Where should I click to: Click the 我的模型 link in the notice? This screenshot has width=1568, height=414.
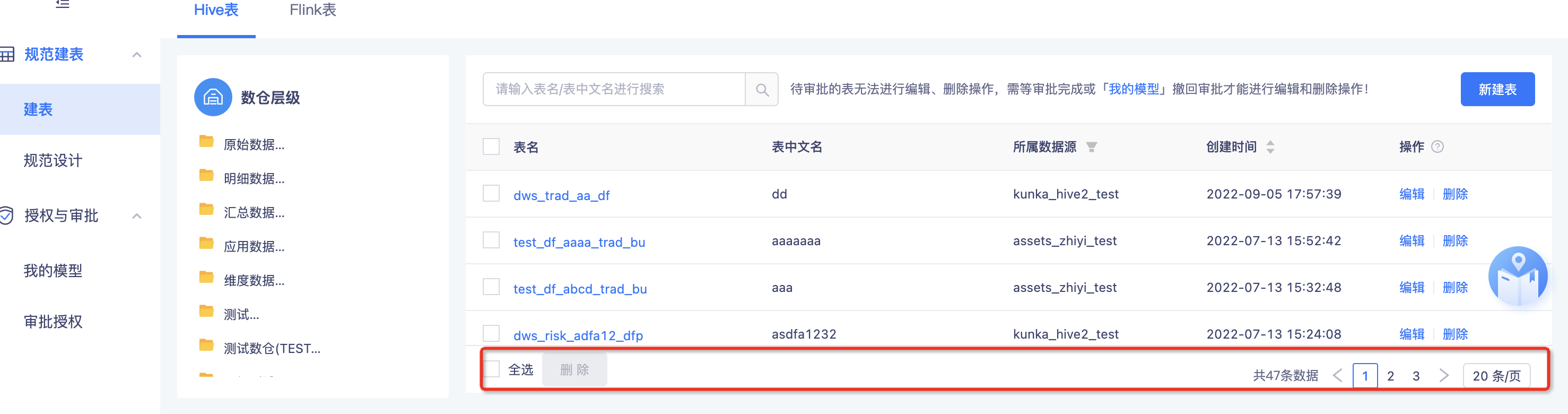point(1134,90)
